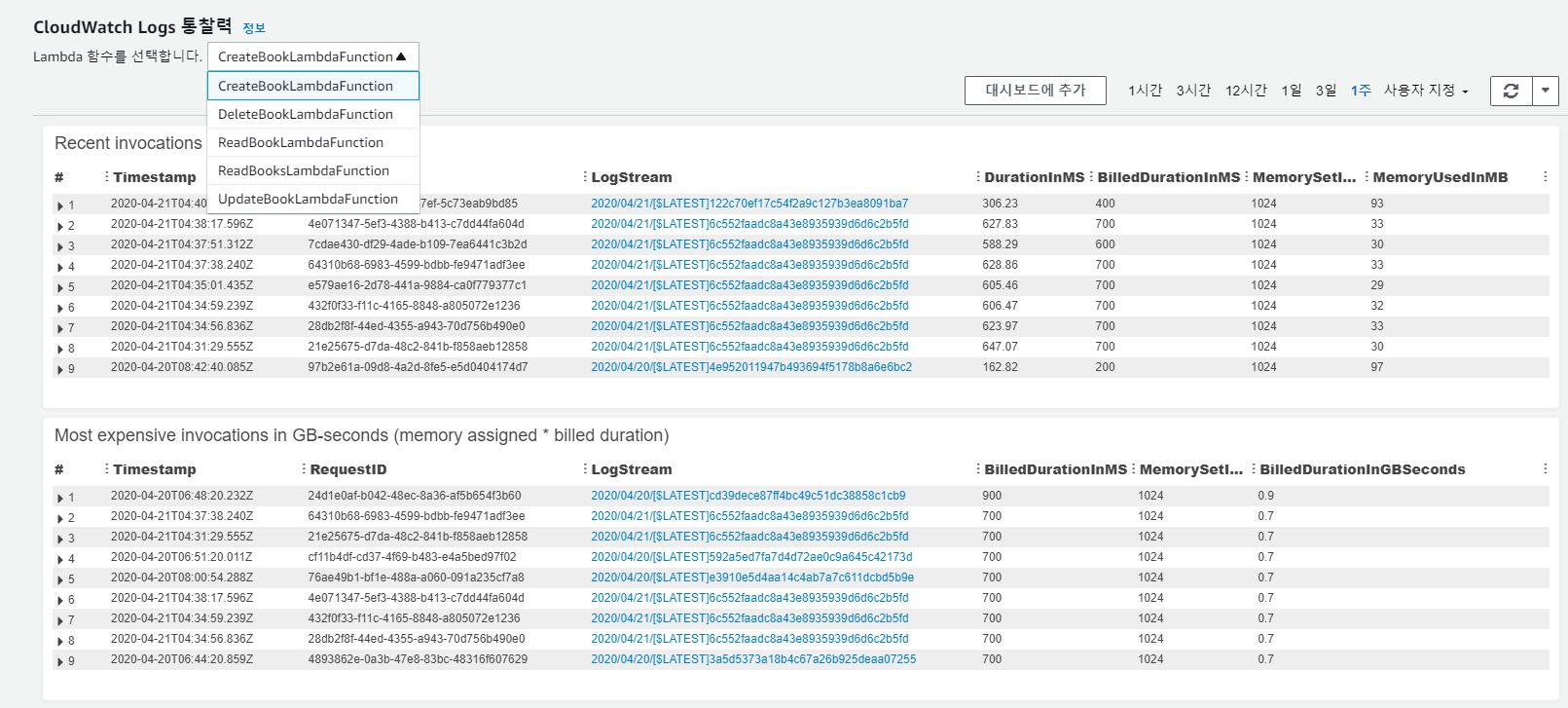Open the Most expensive invocations table options menu
The height and width of the screenshot is (708, 1568).
1545,468
